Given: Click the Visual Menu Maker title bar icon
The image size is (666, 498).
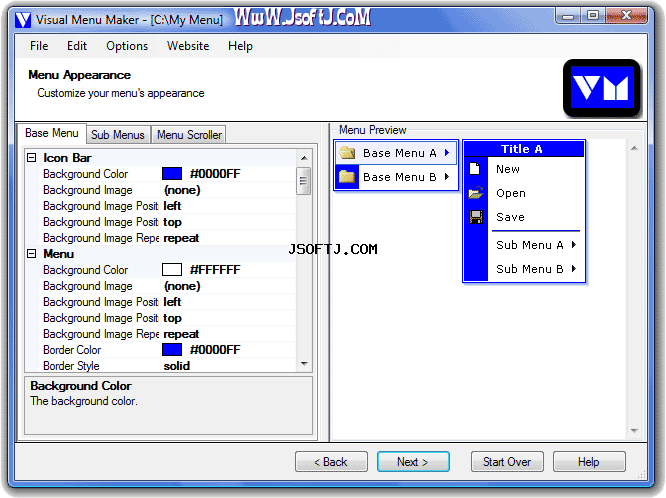Looking at the screenshot, I should coord(23,20).
